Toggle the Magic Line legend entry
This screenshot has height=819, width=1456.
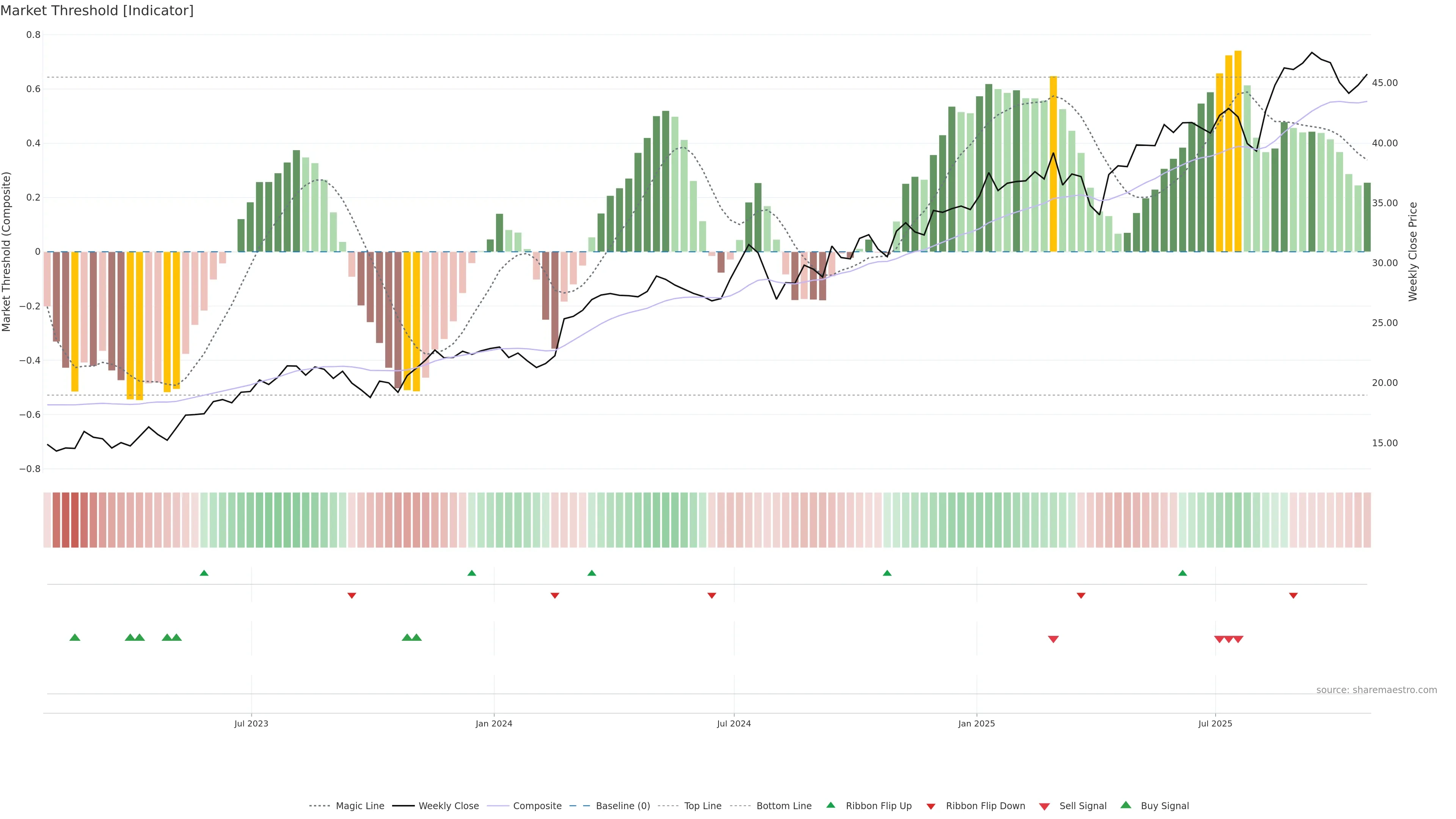click(x=359, y=806)
